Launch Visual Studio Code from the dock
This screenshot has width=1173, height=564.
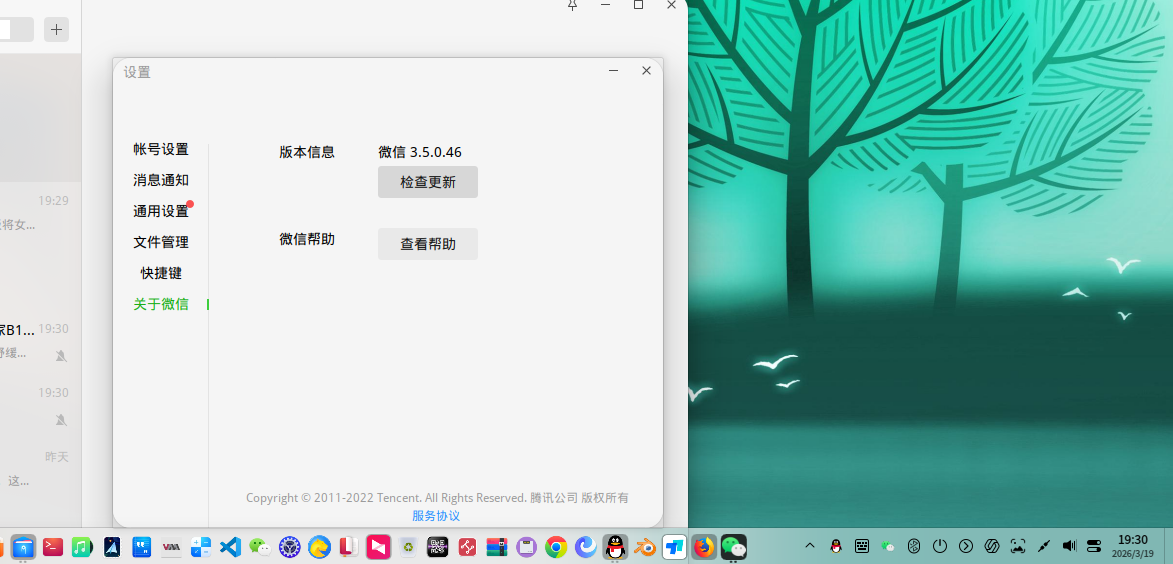point(230,548)
